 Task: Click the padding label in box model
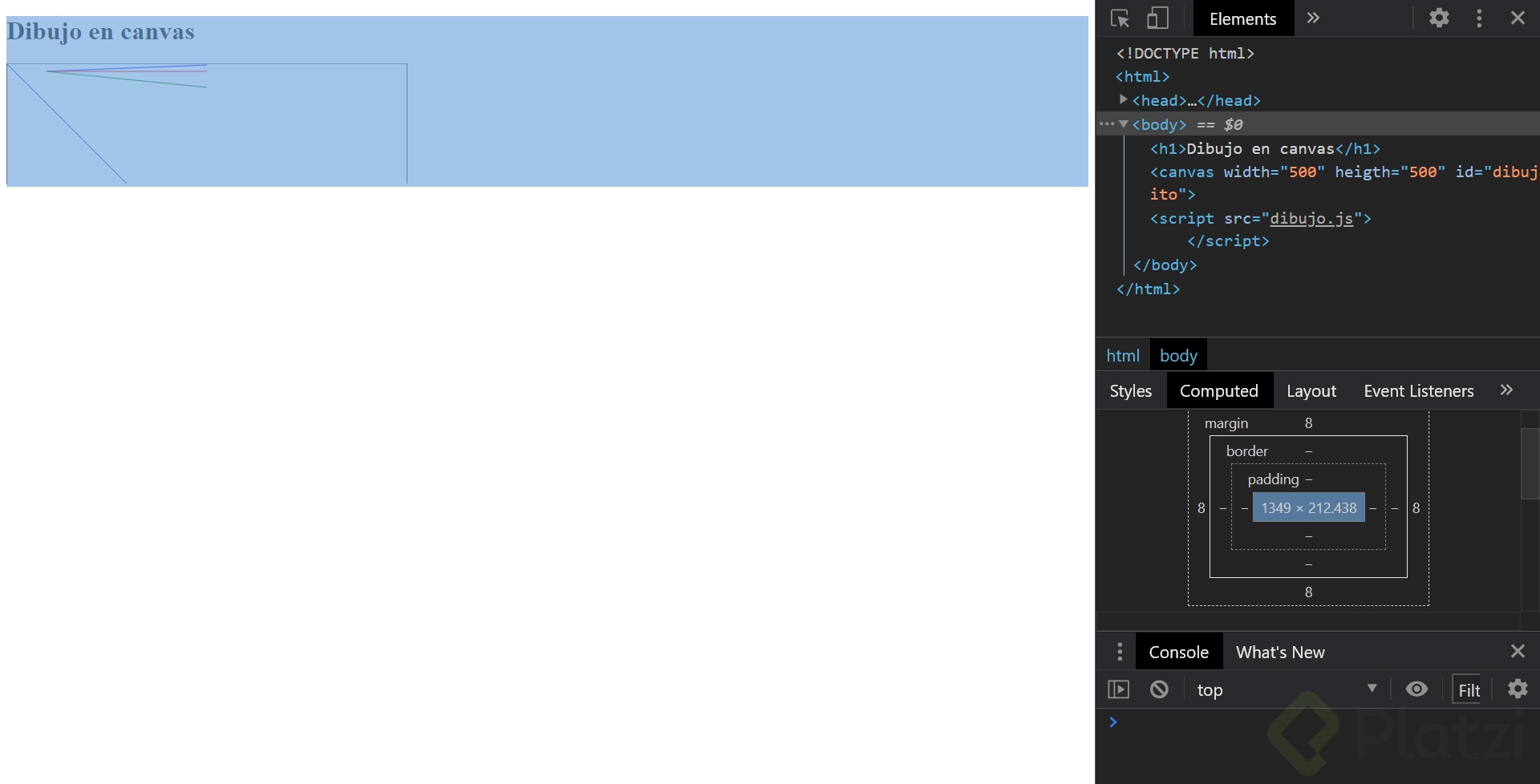1273,479
